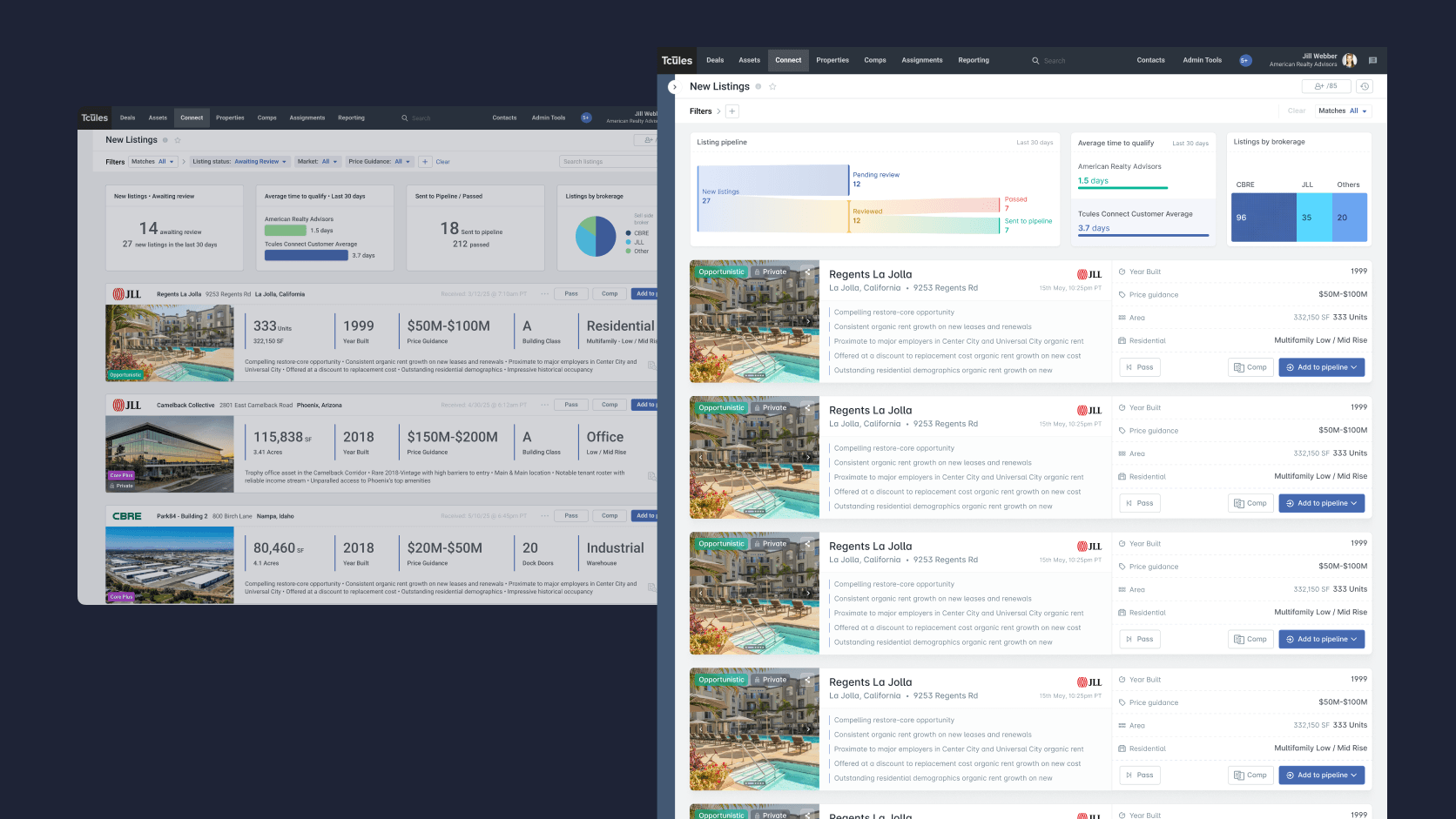Screen dimensions: 1456x819
Task: Star New Listings as favorite in right window
Action: pos(772,86)
